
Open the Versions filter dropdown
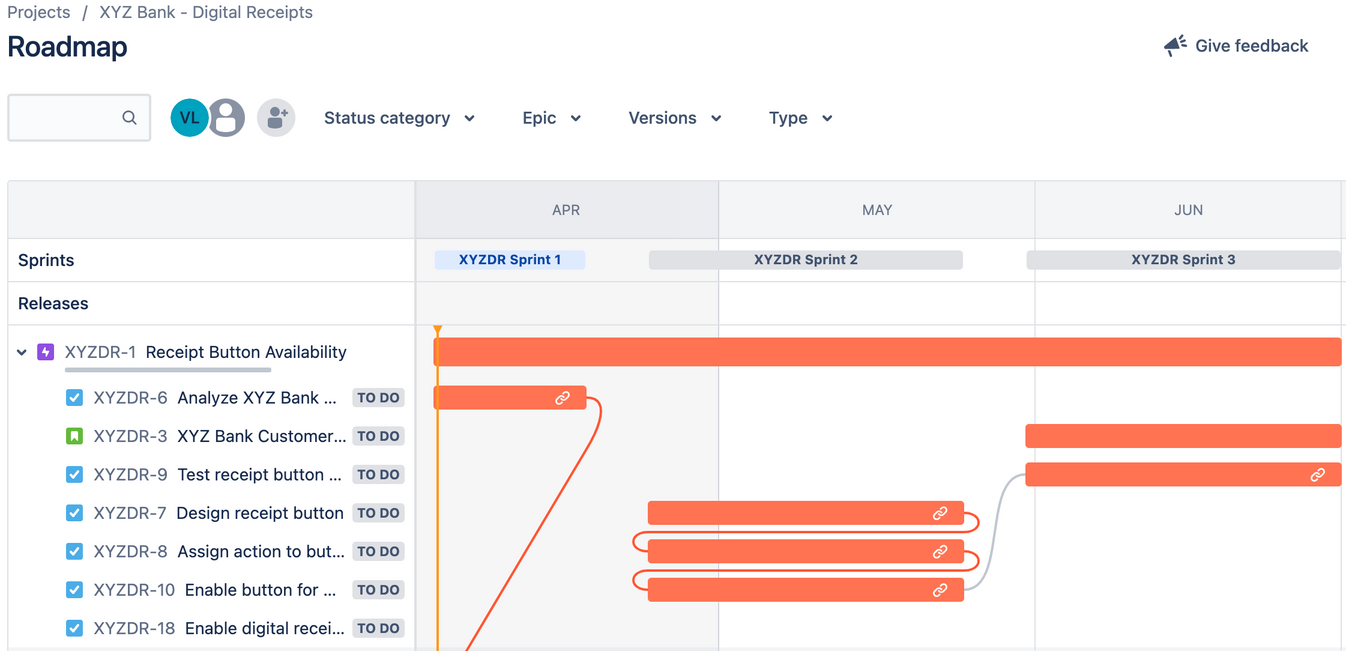pyautogui.click(x=675, y=118)
